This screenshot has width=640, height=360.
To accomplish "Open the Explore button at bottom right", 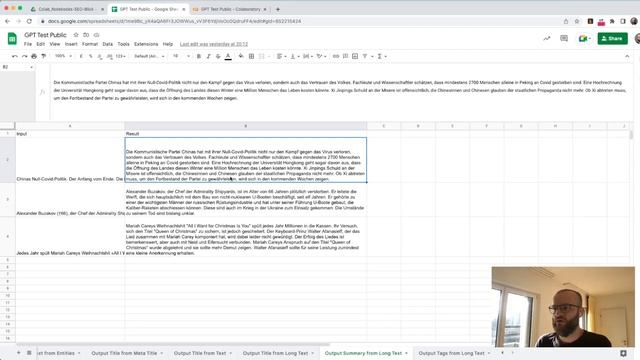I will 623,353.
